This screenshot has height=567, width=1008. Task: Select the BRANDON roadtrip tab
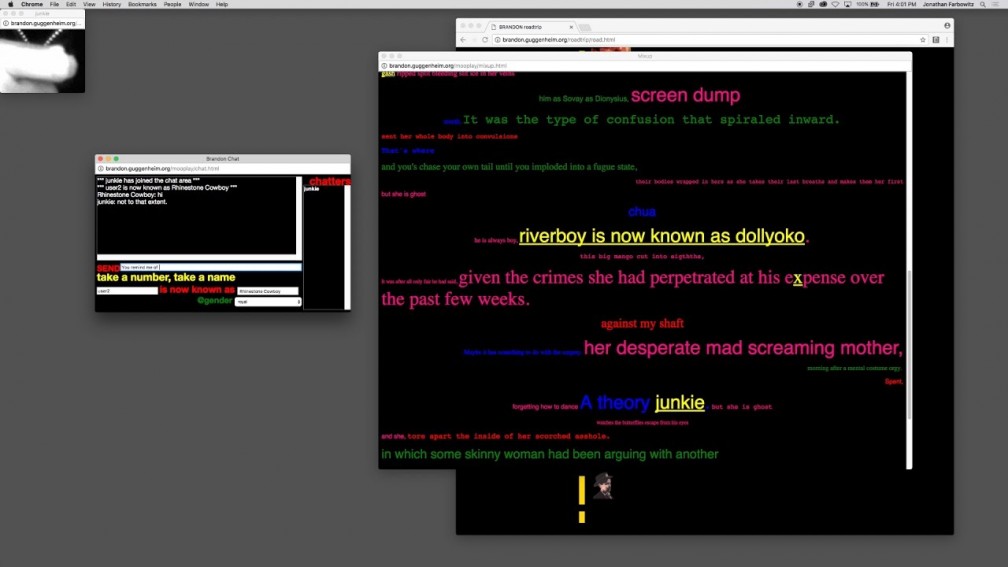pos(520,26)
